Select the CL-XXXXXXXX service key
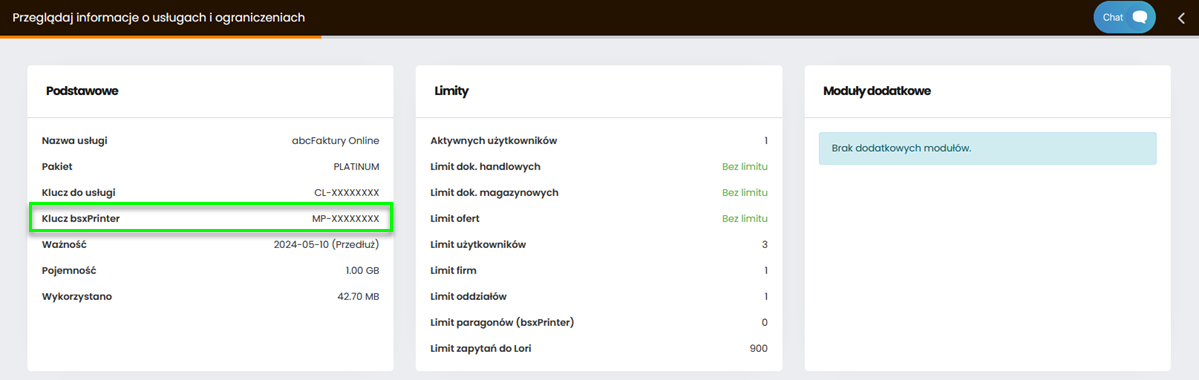 [347, 193]
